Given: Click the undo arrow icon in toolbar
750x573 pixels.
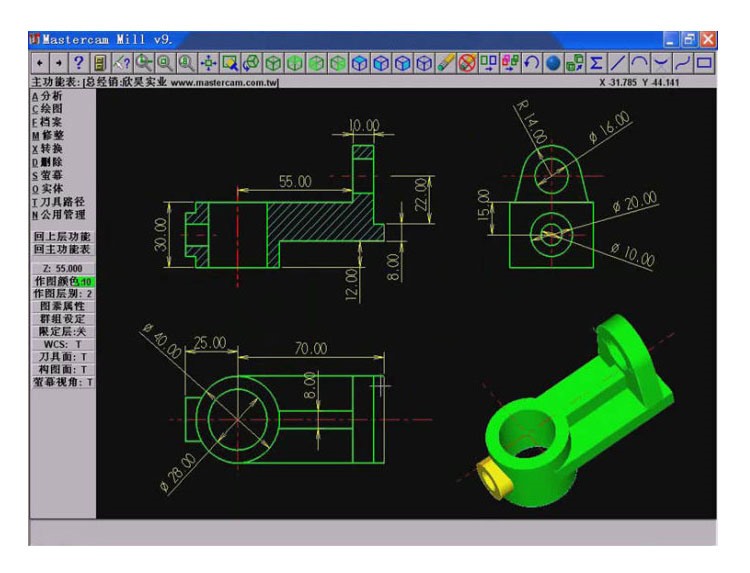Looking at the screenshot, I should pos(532,63).
